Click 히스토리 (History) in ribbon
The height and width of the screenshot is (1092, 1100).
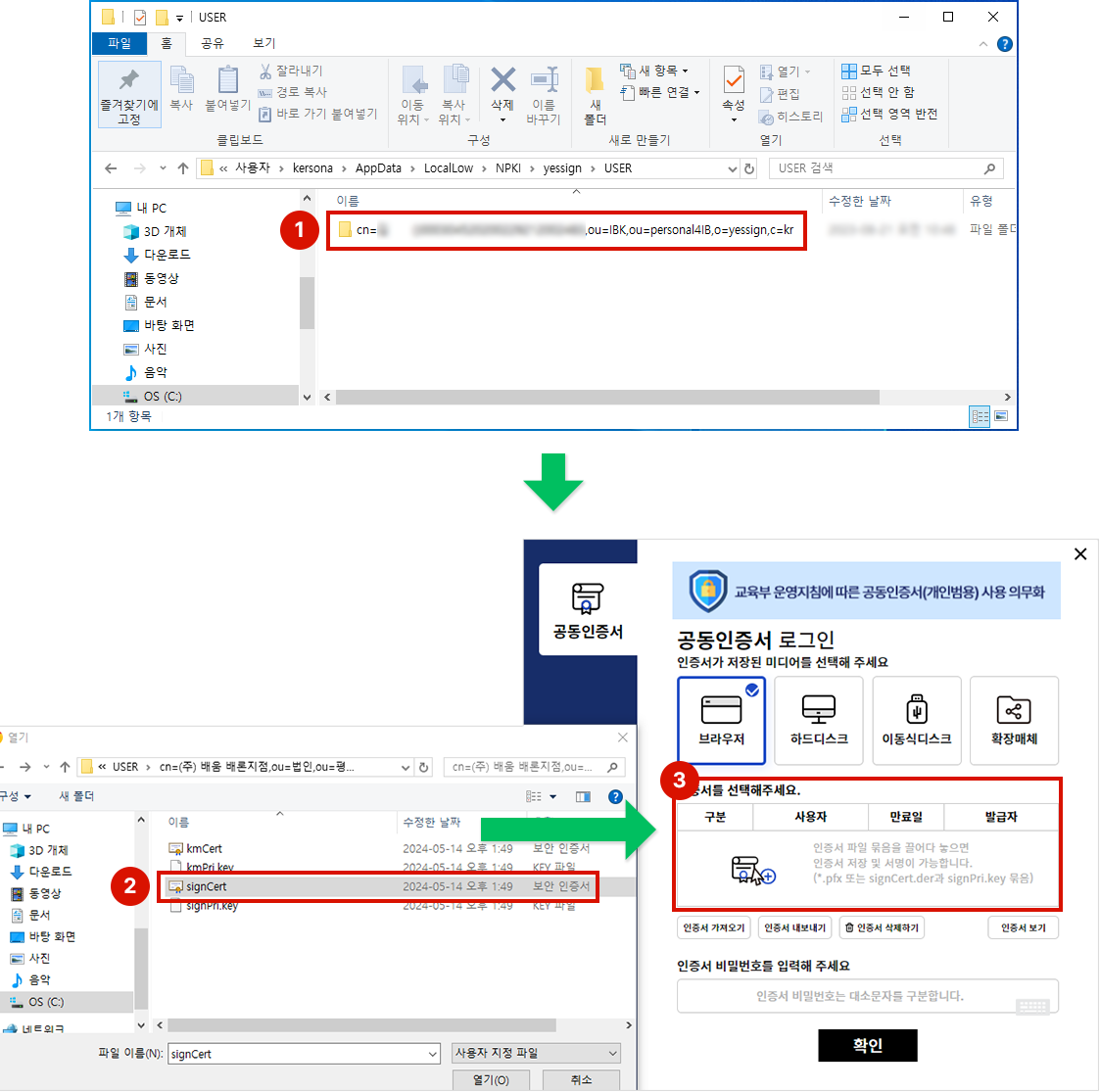[791, 117]
